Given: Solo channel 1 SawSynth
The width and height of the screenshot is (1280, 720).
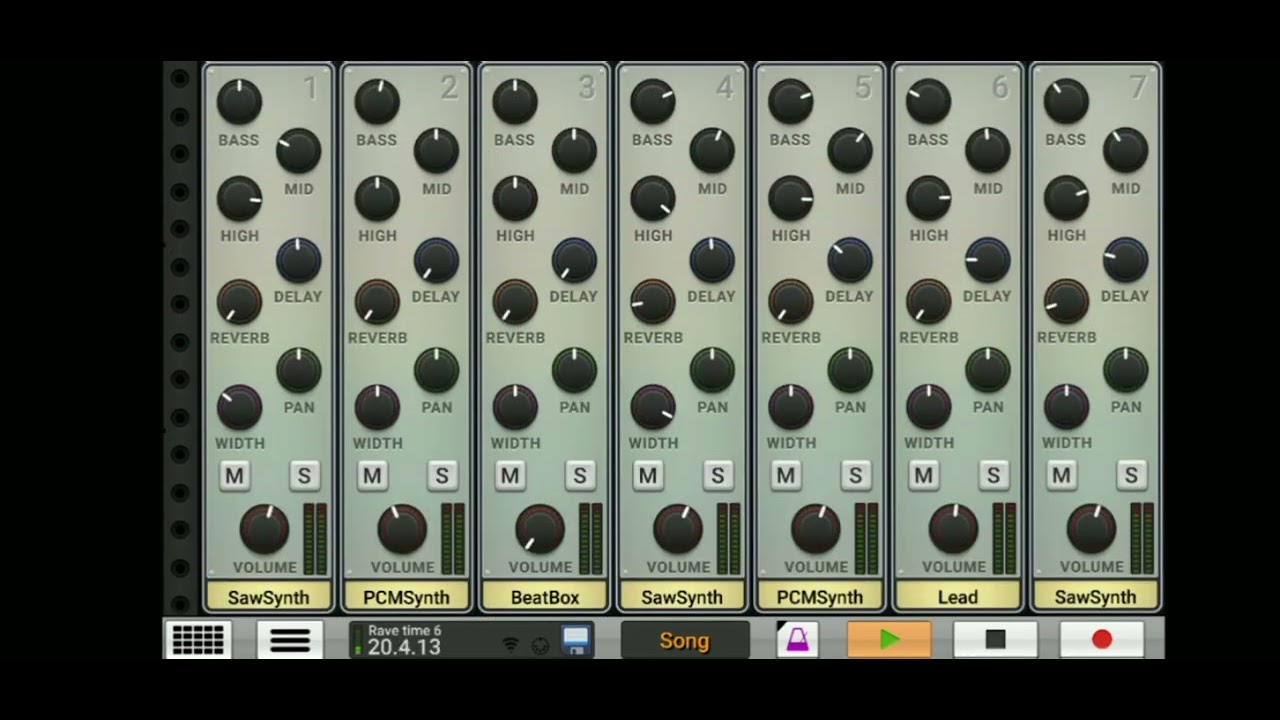Looking at the screenshot, I should pyautogui.click(x=304, y=476).
